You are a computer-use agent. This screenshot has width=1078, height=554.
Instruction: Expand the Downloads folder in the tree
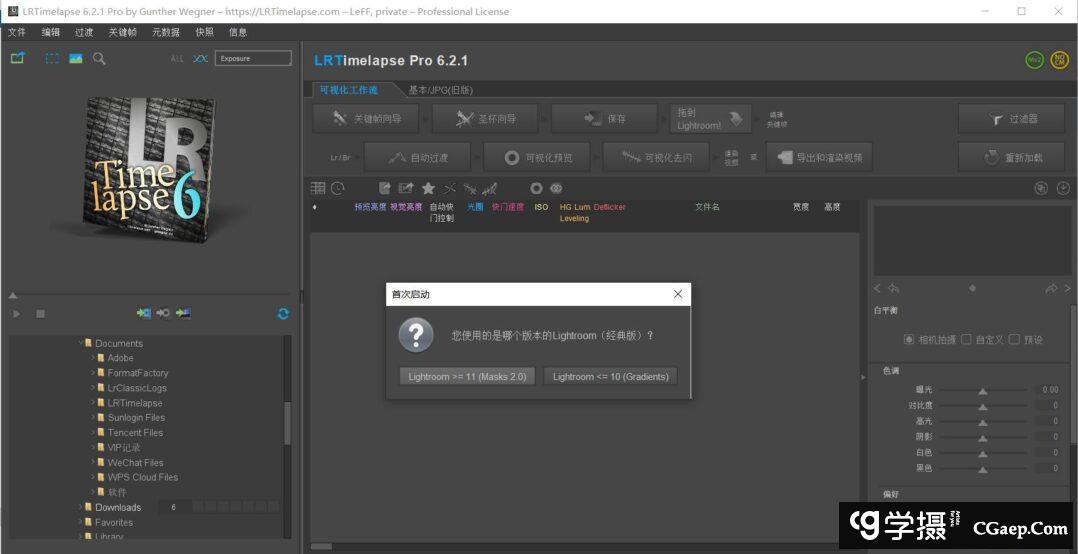(x=80, y=507)
